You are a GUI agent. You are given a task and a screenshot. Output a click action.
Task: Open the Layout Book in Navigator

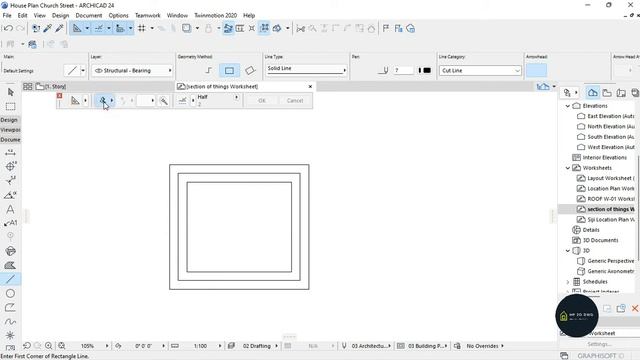621,93
